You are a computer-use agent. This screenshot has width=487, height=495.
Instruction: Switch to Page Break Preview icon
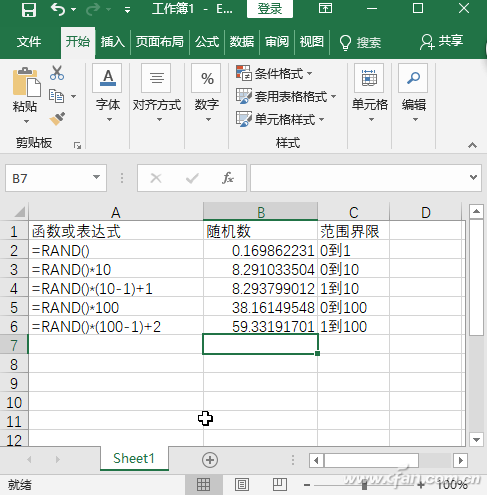pos(280,485)
